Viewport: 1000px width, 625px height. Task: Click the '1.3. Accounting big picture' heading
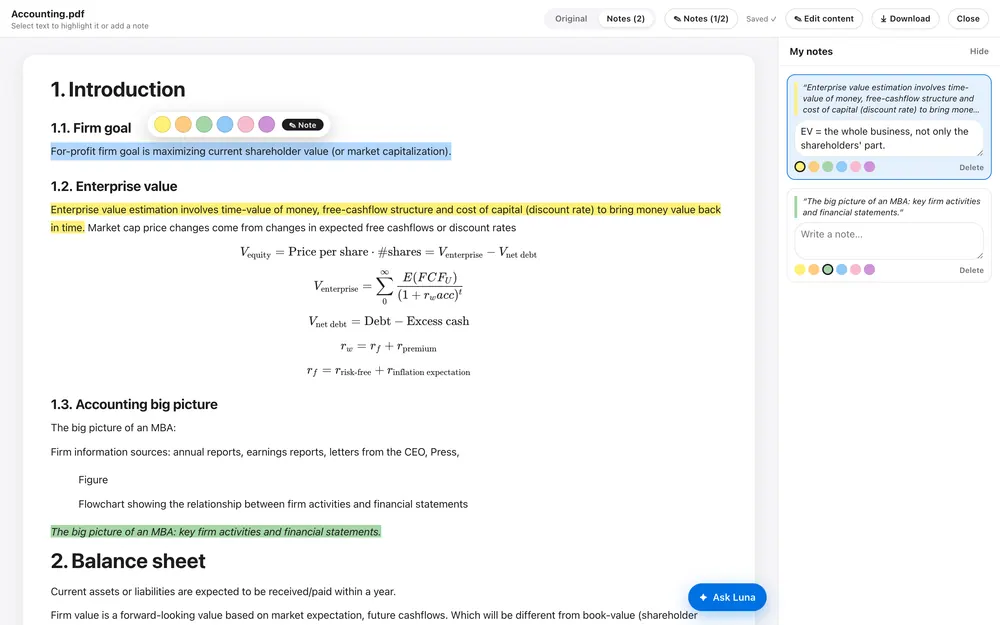[x=134, y=404]
